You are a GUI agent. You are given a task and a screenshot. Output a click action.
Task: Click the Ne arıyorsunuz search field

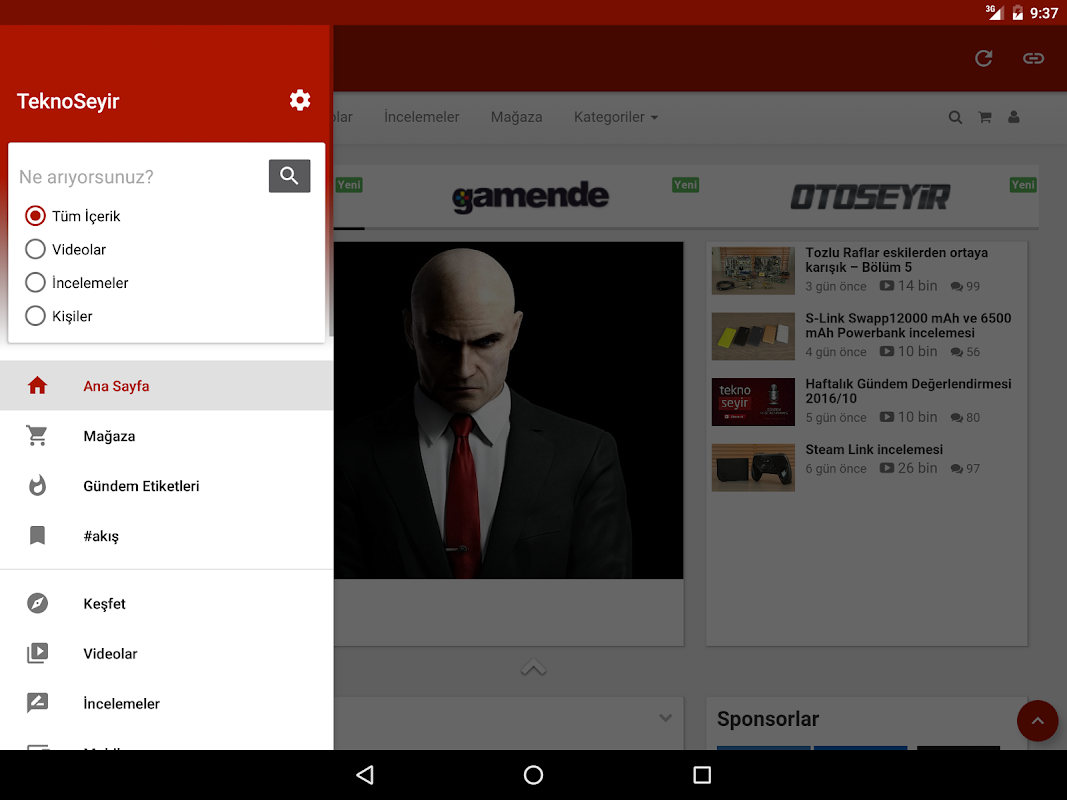[x=139, y=177]
